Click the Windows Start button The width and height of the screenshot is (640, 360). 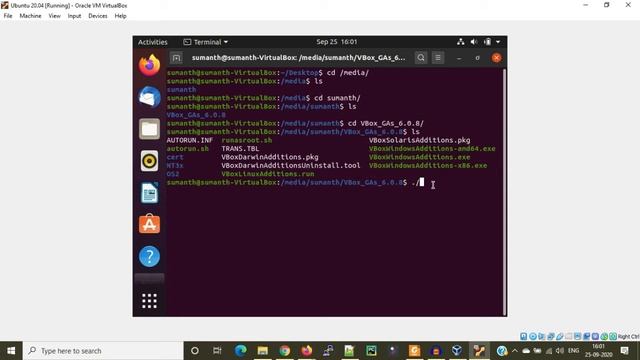(11, 351)
